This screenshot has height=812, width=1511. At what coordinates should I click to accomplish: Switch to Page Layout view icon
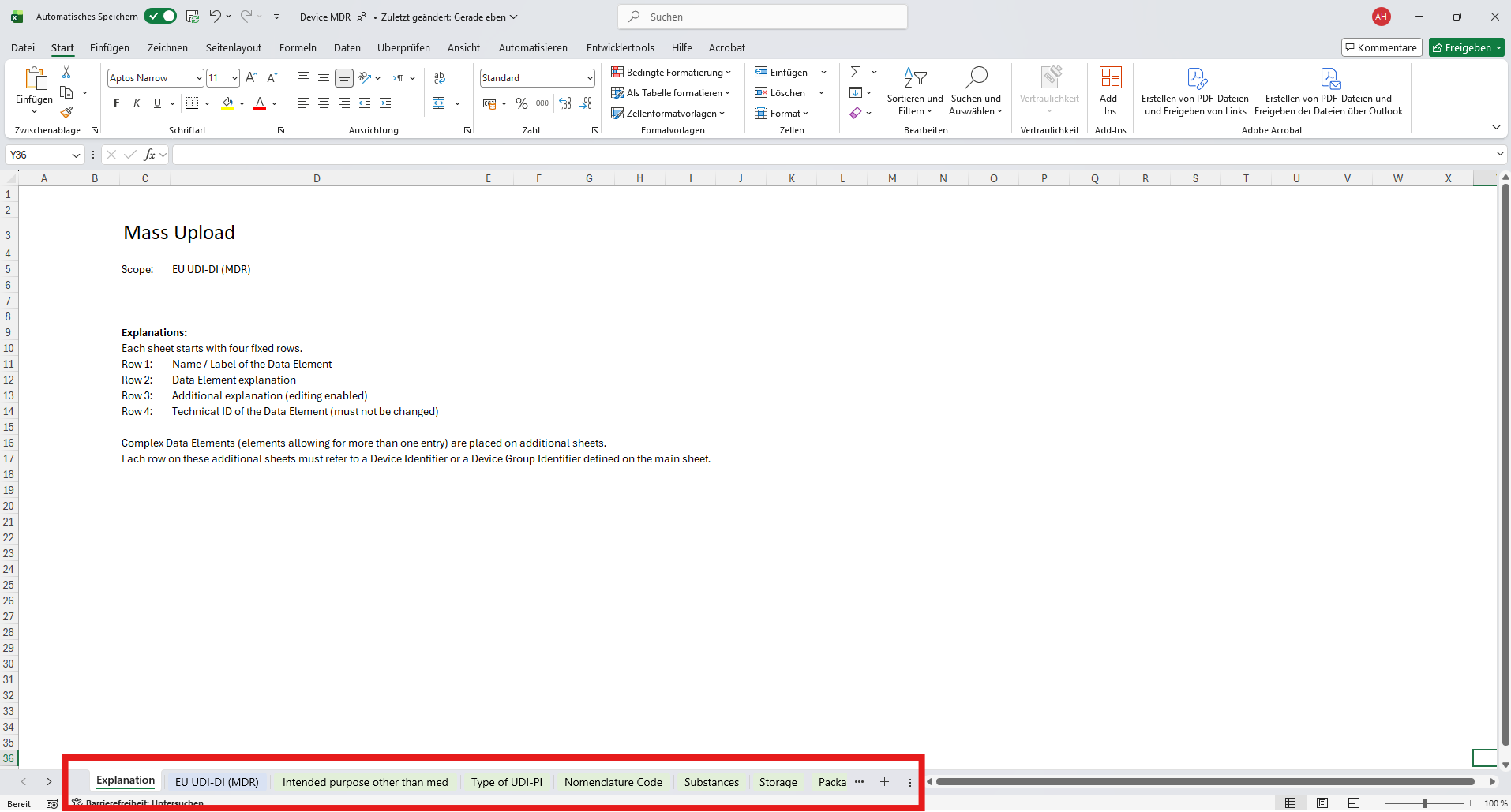point(1322,803)
